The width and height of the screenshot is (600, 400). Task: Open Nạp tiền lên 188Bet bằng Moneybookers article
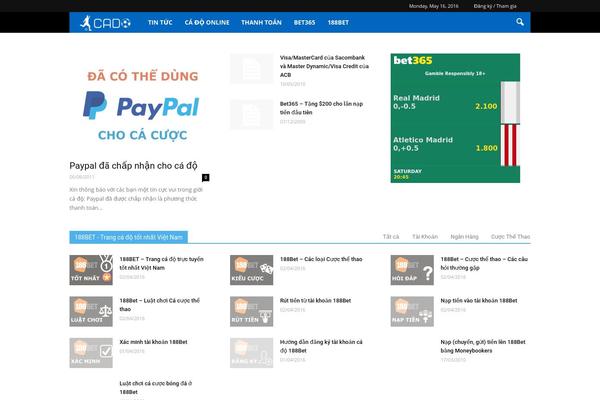[483, 346]
